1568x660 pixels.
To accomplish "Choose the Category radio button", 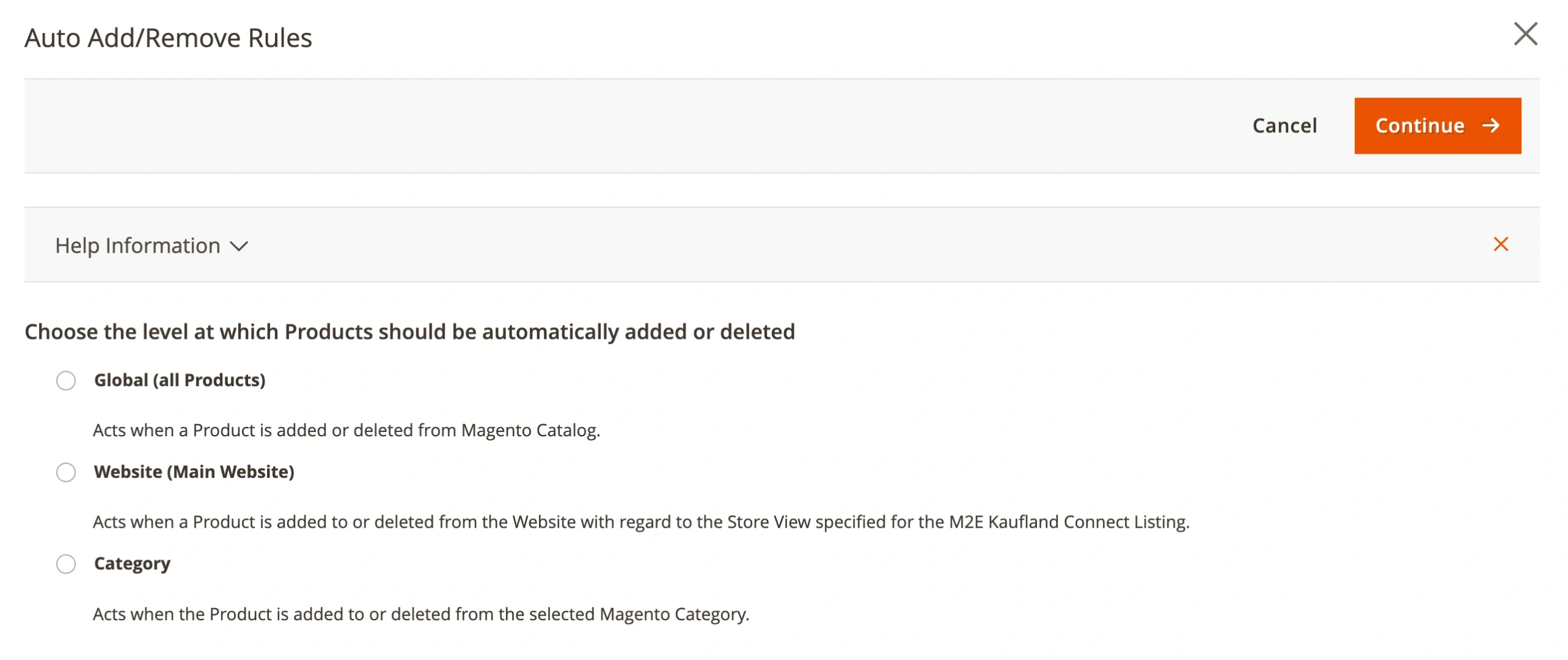I will pyautogui.click(x=66, y=564).
